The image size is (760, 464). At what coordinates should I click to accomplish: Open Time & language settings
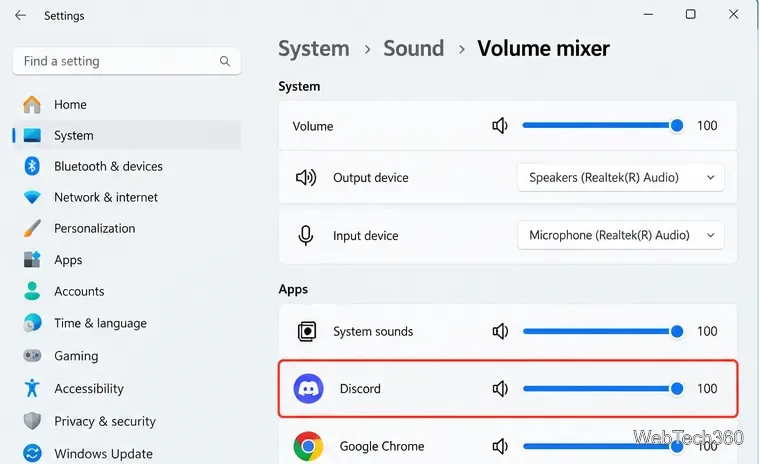pyautogui.click(x=127, y=323)
